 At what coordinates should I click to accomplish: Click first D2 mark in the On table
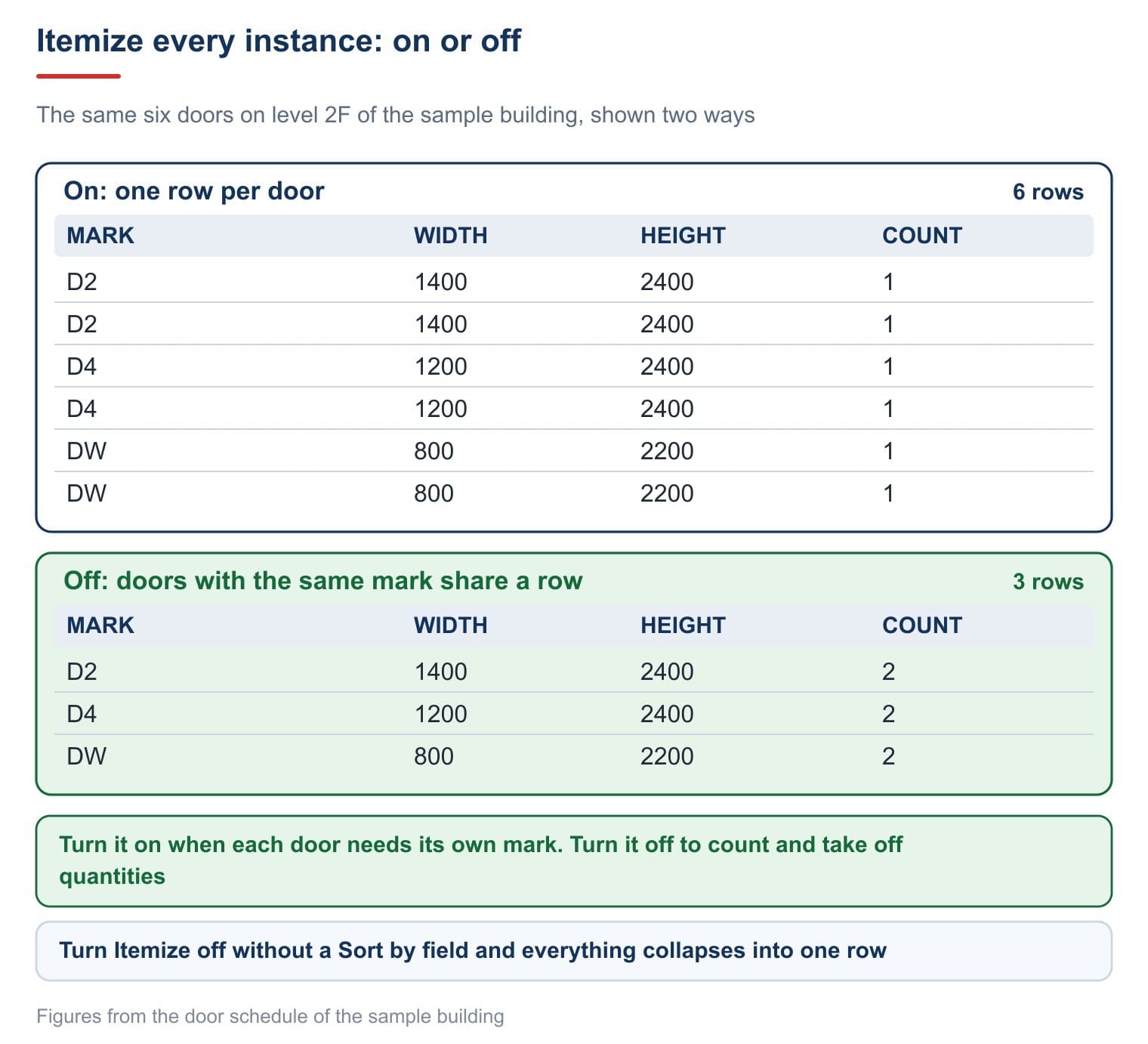click(x=82, y=282)
